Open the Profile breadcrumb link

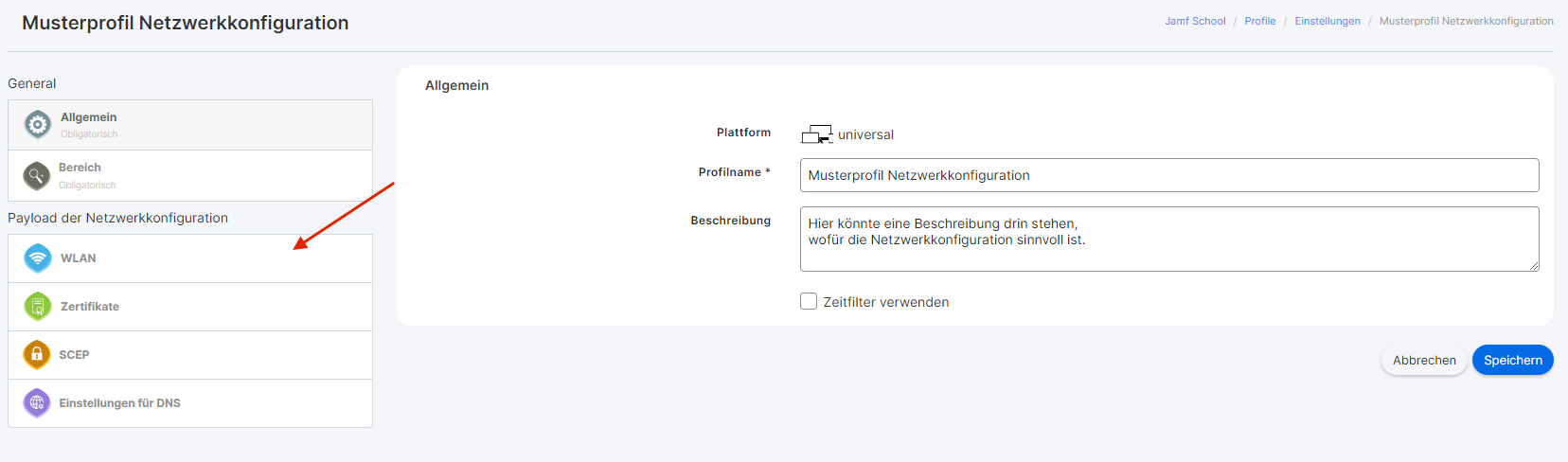(x=1260, y=21)
